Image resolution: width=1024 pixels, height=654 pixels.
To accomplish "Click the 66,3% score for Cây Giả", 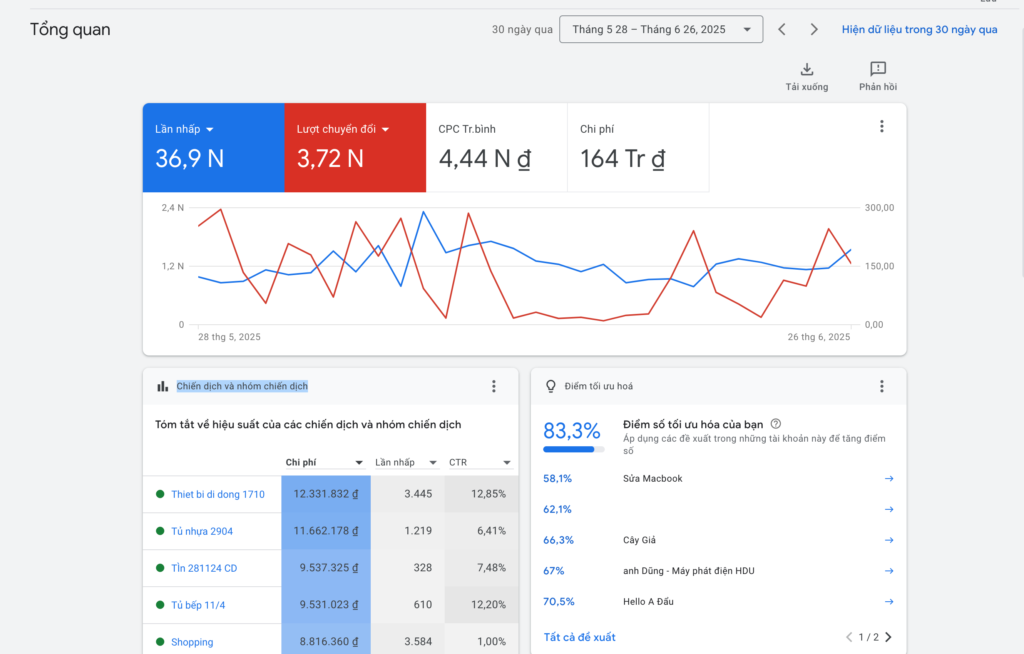I will [558, 540].
